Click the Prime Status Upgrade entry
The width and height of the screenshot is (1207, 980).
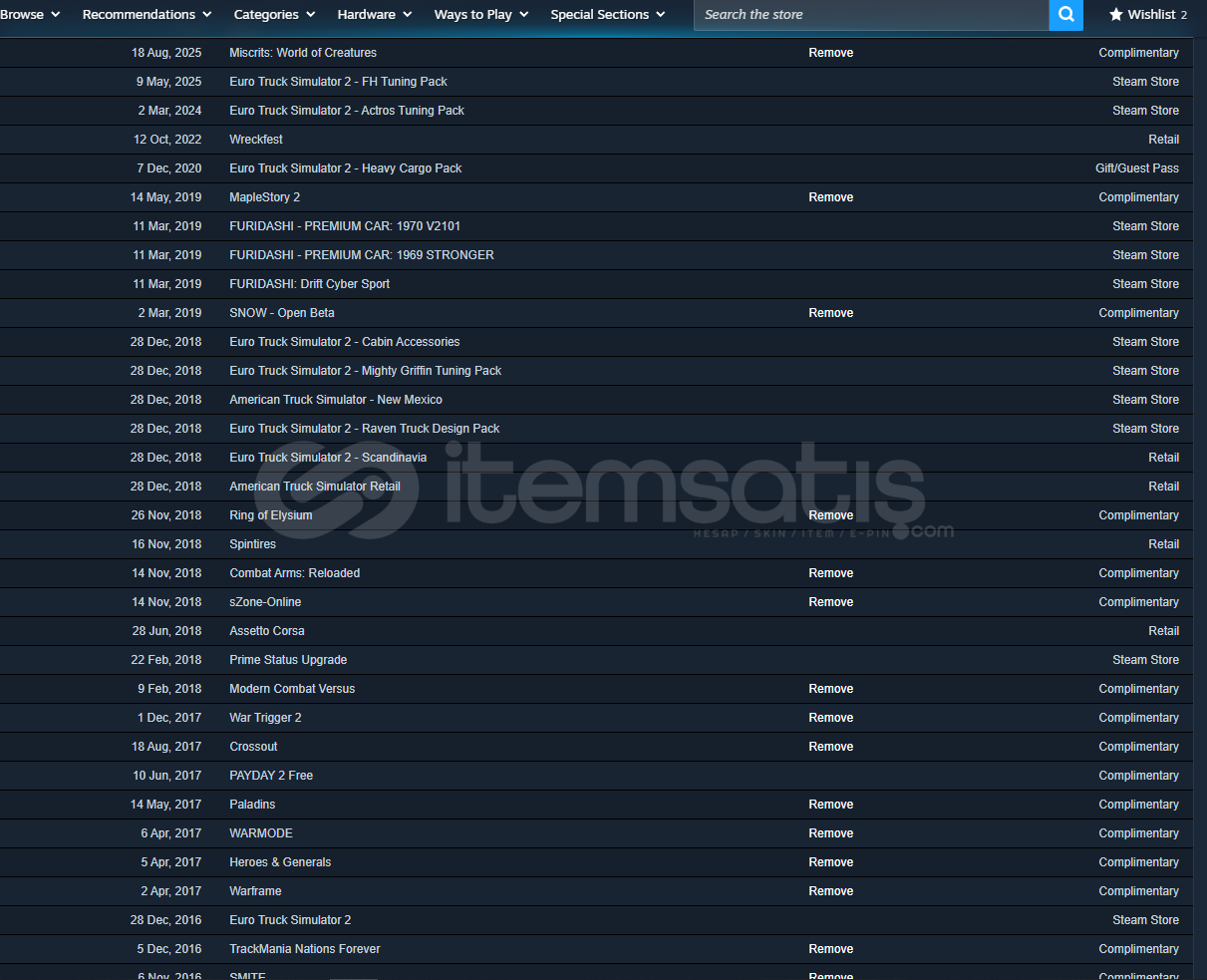(x=288, y=660)
